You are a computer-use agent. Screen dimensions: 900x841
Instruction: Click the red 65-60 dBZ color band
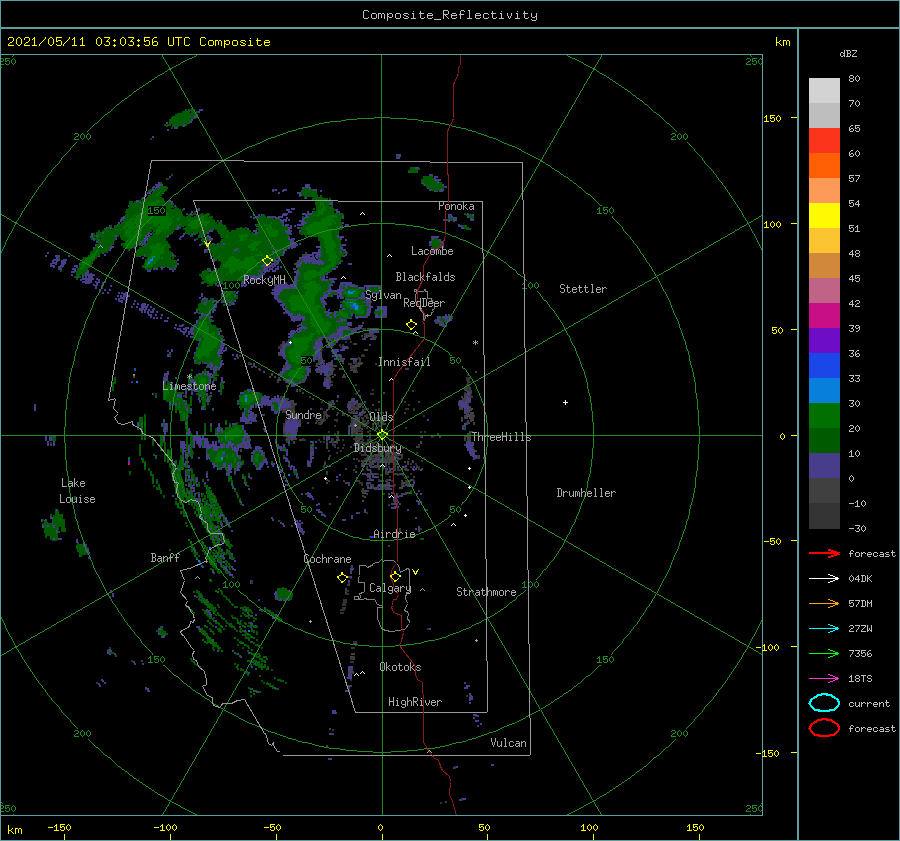(x=824, y=141)
